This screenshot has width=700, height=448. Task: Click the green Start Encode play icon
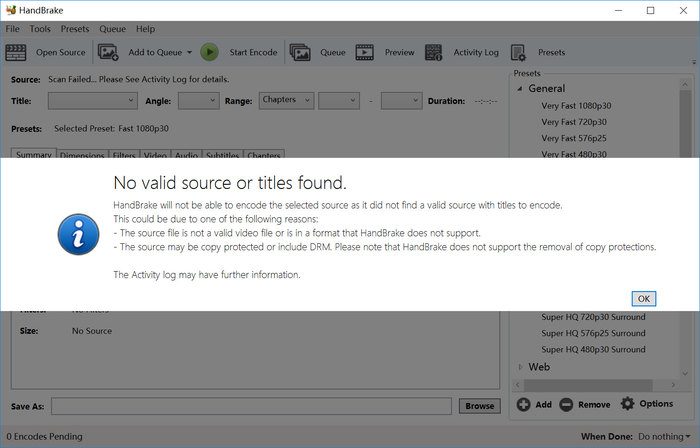coord(209,52)
